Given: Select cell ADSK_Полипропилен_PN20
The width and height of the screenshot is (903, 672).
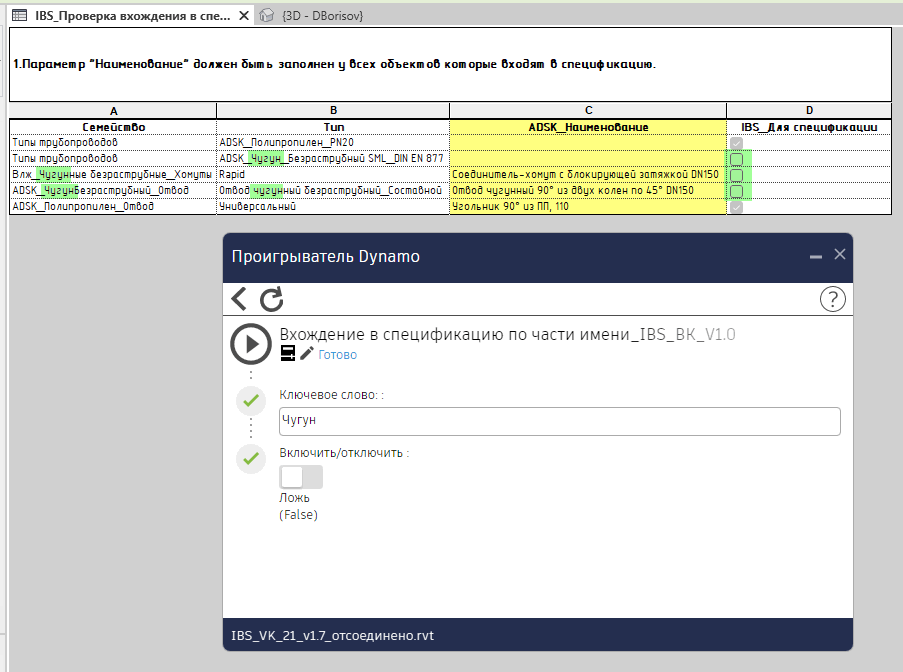Looking at the screenshot, I should pos(333,143).
